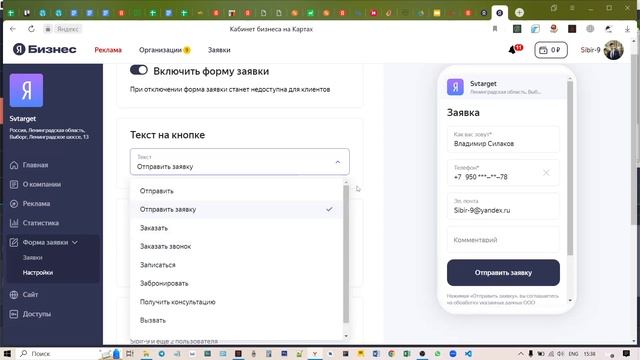Choose Заказать звонок option

click(x=236, y=247)
